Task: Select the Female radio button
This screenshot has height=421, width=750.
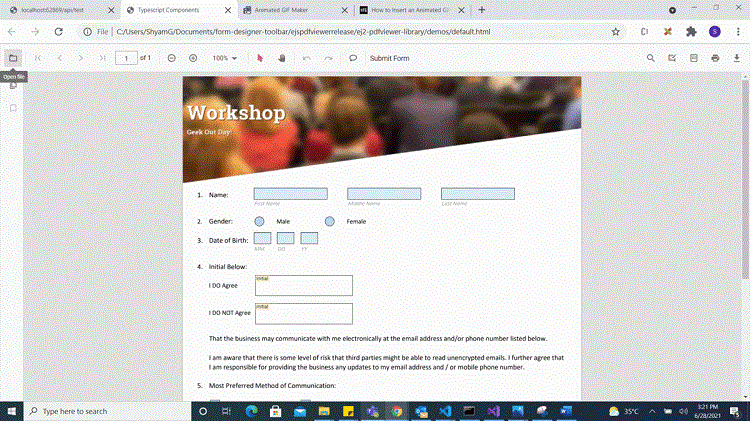Action: pos(330,222)
